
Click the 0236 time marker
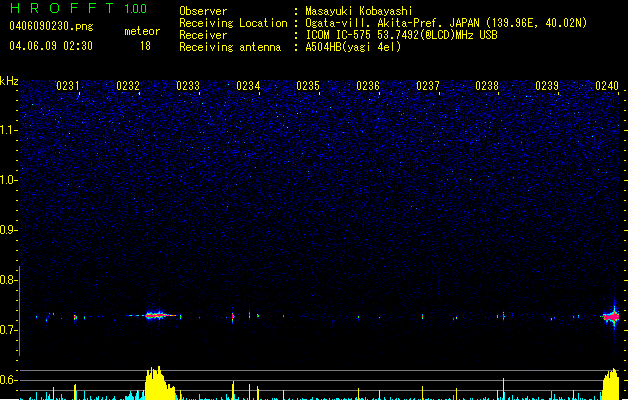[x=368, y=86]
